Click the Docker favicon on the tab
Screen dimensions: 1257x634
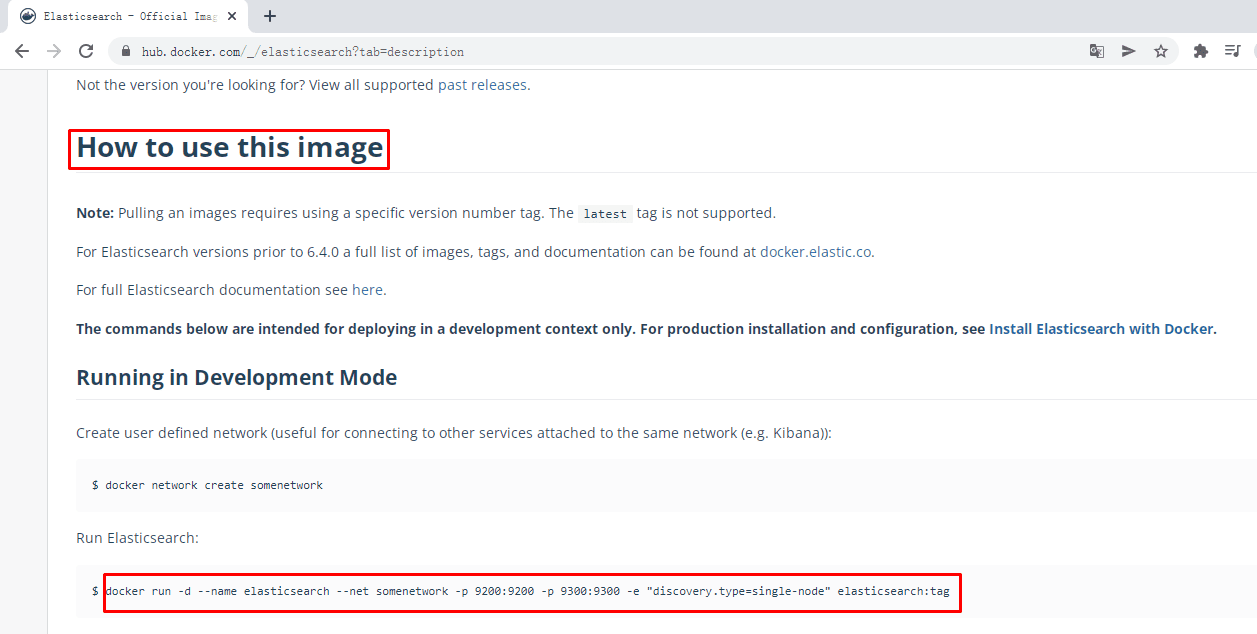(x=27, y=16)
